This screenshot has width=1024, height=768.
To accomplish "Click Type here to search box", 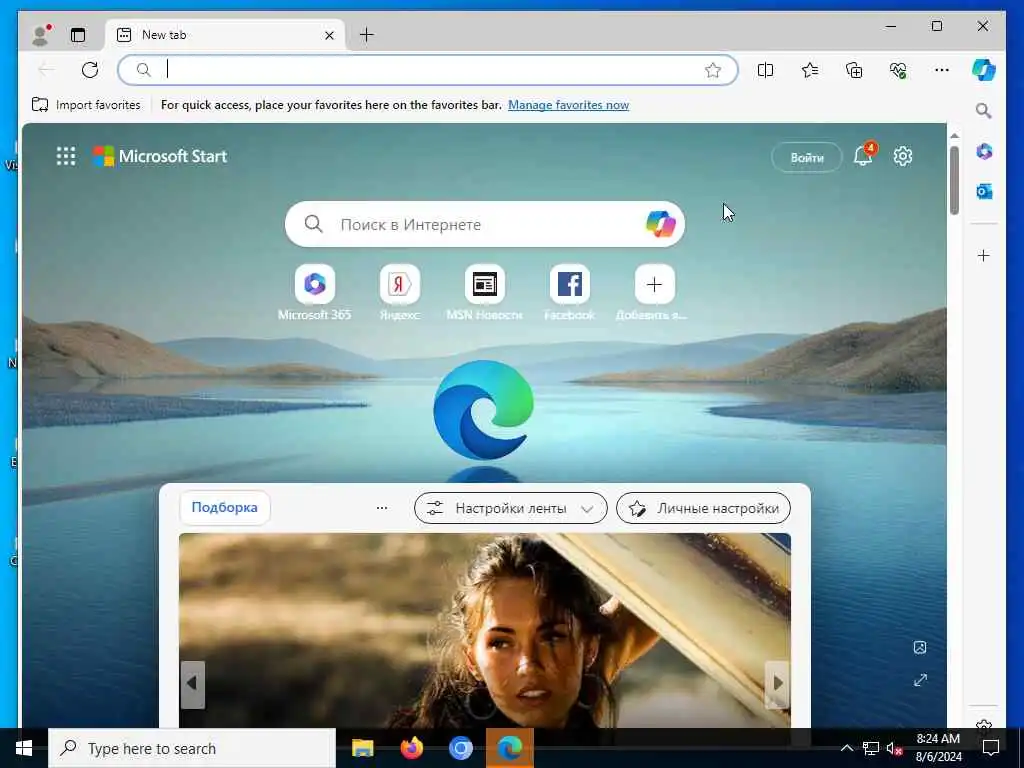I will click(x=192, y=748).
